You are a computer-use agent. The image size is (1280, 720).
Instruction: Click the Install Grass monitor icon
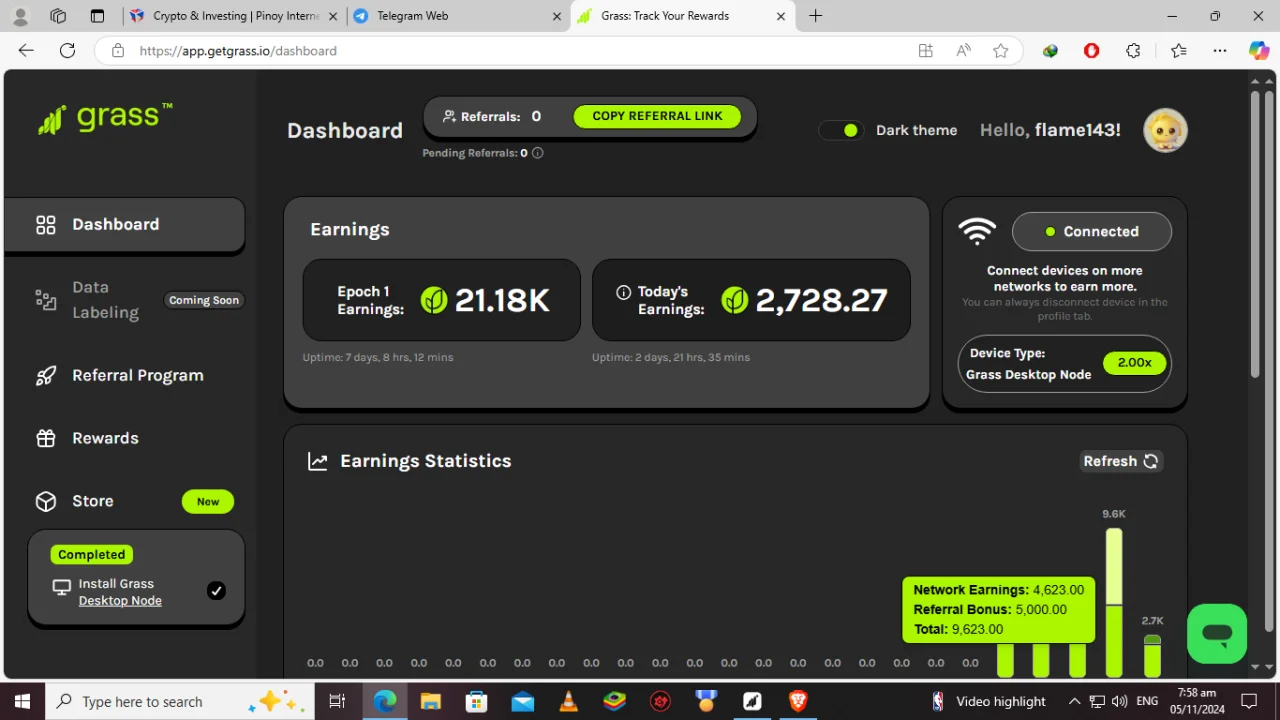tap(62, 588)
